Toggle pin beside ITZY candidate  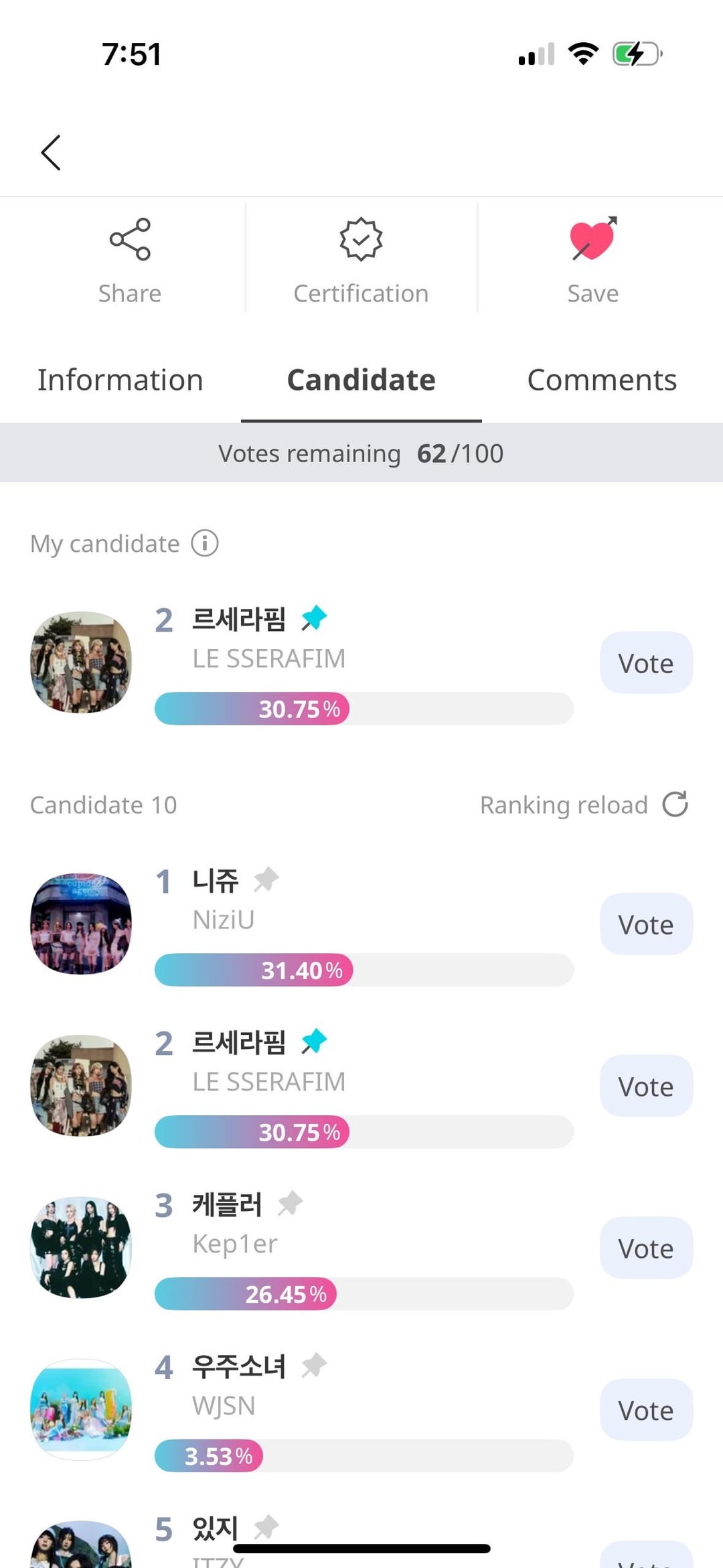pos(266,1527)
